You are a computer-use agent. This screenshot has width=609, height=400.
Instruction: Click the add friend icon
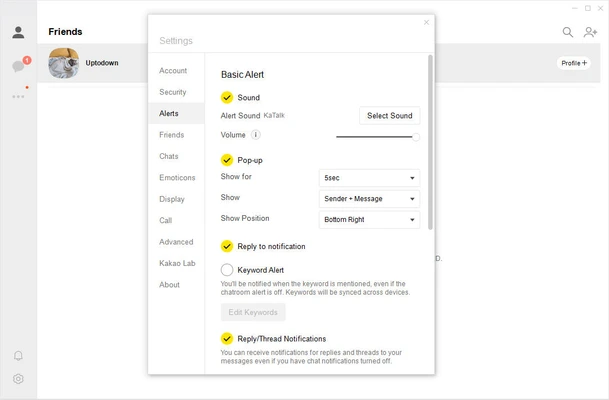590,32
